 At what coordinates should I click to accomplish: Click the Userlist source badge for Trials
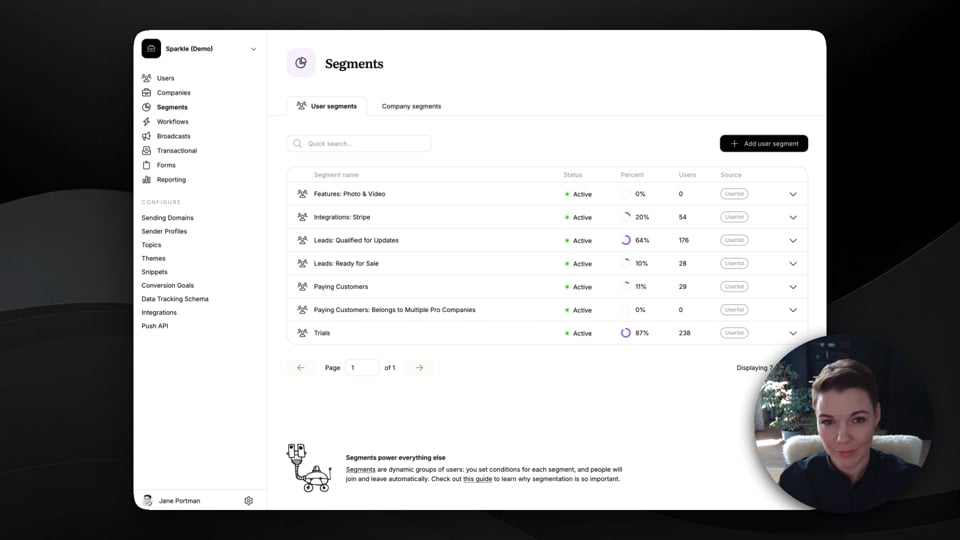point(734,333)
